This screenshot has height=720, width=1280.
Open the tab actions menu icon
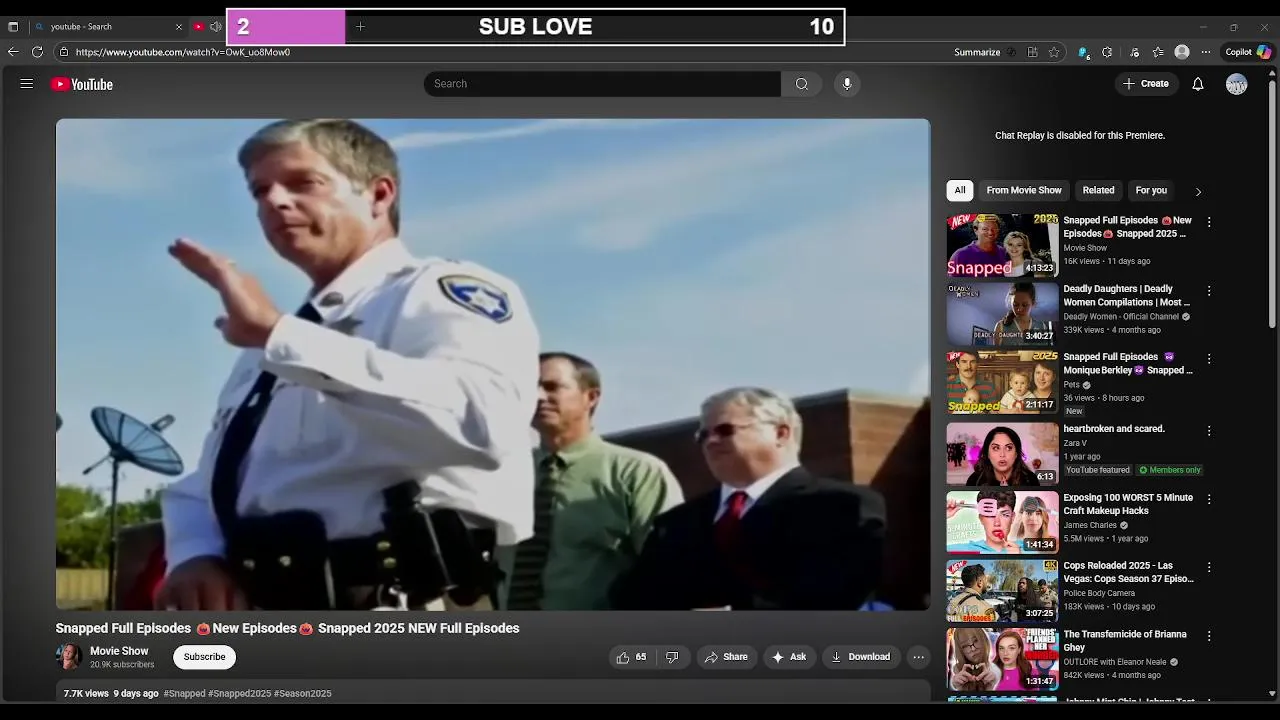pyautogui.click(x=13, y=27)
